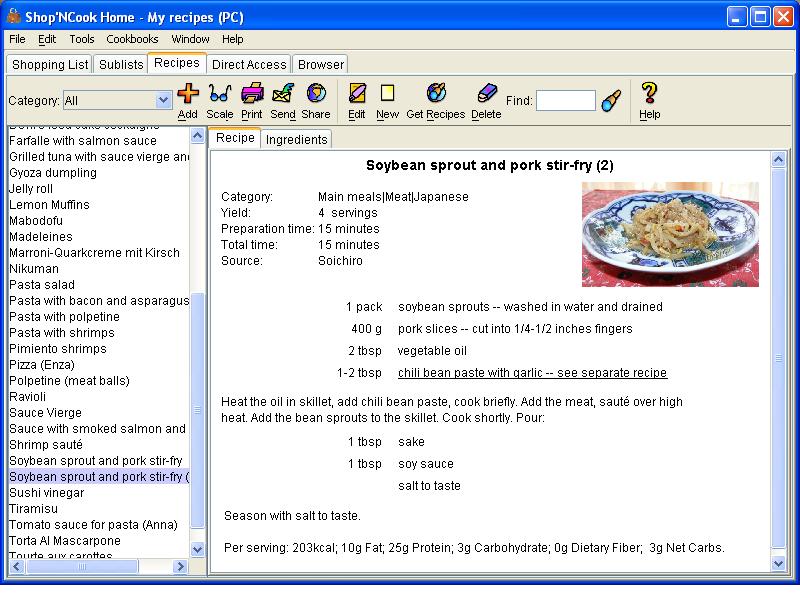This screenshot has height=600, width=800.
Task: Switch to the Ingredients tab
Action: point(296,139)
